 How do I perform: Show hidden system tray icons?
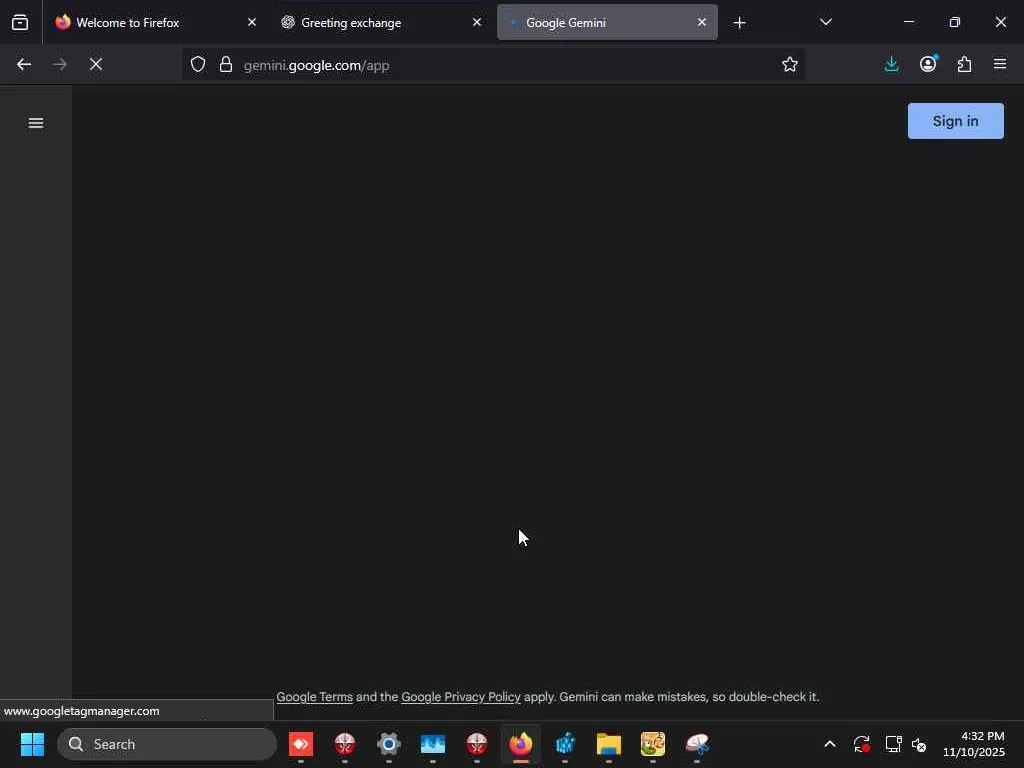tap(829, 744)
